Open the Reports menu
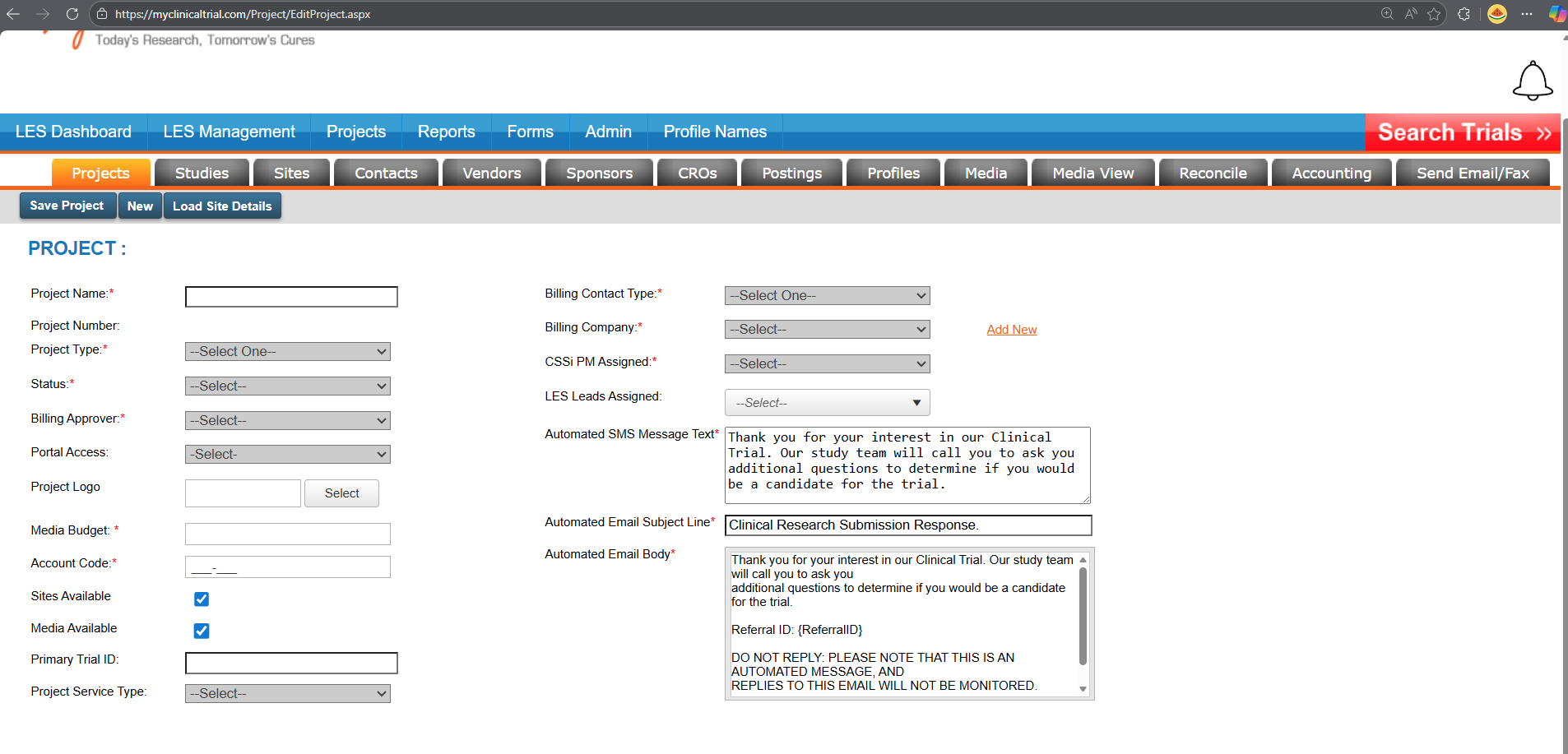This screenshot has height=754, width=1568. tap(447, 132)
